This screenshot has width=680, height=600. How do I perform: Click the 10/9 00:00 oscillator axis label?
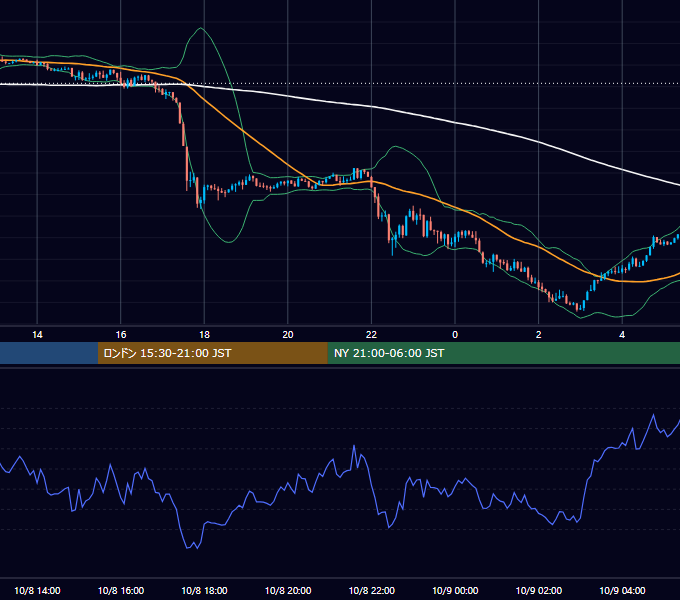click(x=455, y=590)
